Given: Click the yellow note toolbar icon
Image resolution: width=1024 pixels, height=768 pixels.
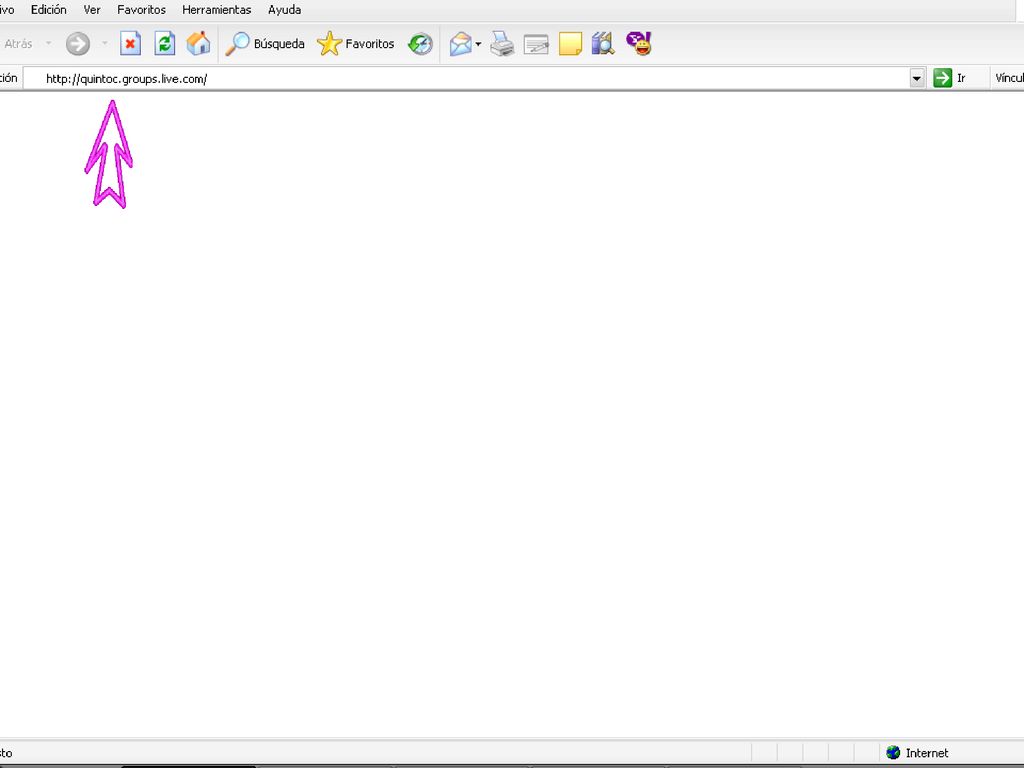Looking at the screenshot, I should tap(570, 44).
